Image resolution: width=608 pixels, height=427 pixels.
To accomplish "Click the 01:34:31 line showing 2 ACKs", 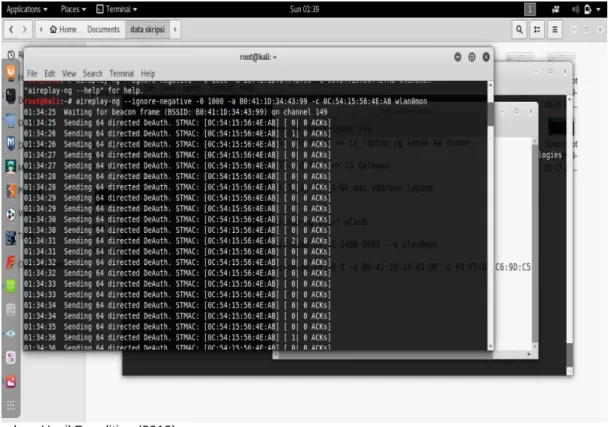I will click(177, 241).
